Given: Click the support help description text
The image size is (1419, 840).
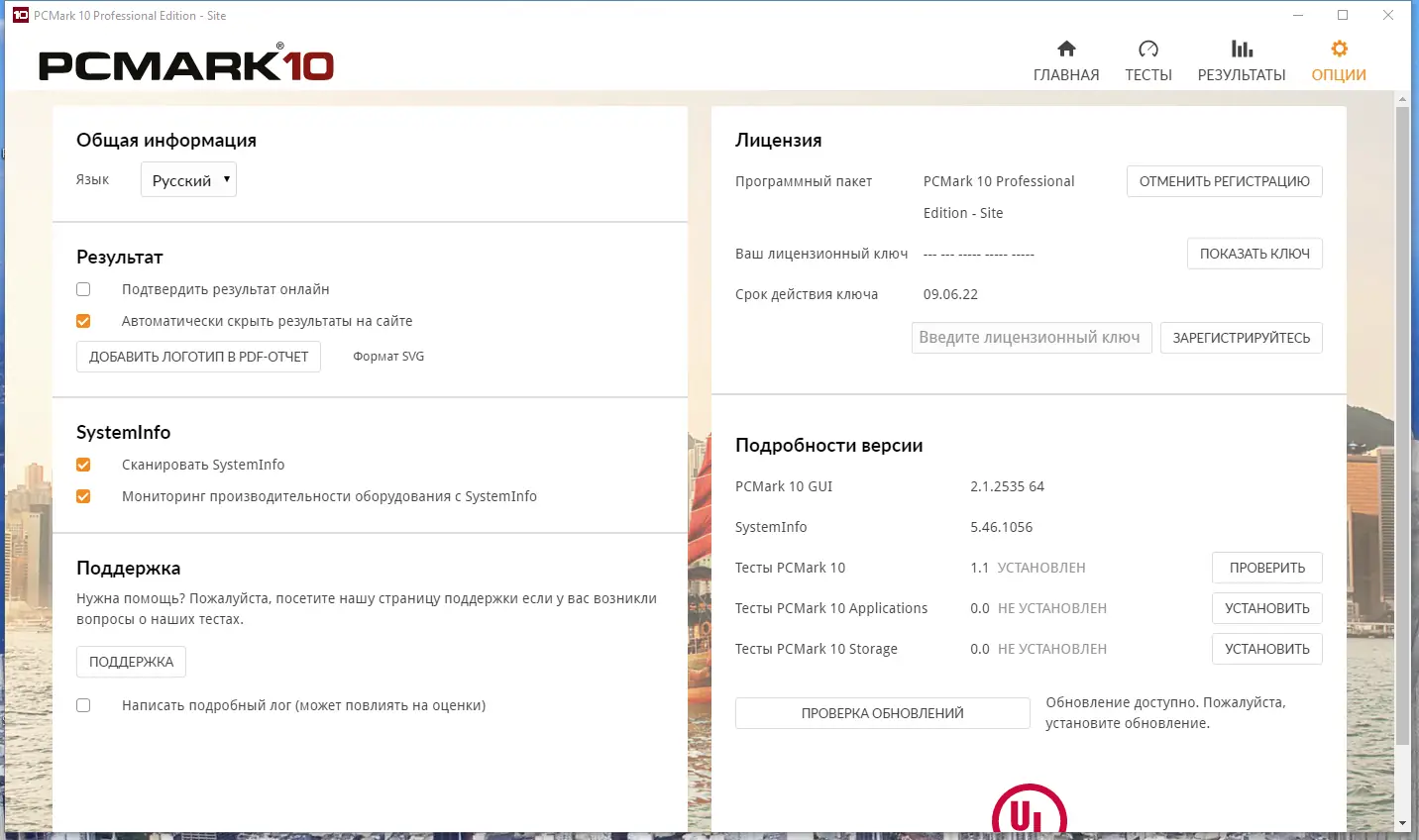Looking at the screenshot, I should point(367,609).
